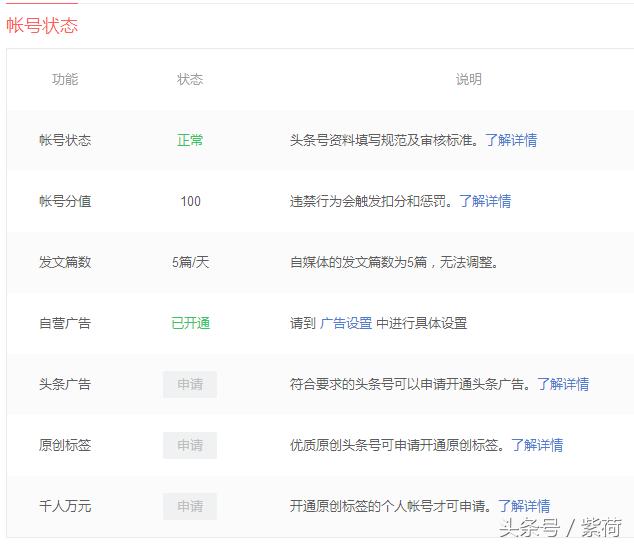Click the 头条广告 row label
The height and width of the screenshot is (545, 634).
[x=65, y=384]
